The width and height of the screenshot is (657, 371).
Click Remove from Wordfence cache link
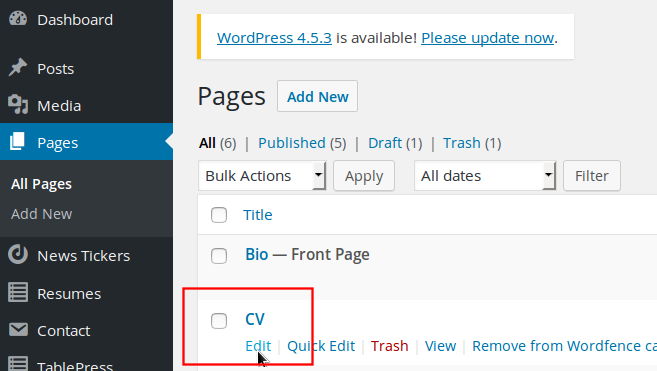pos(564,346)
